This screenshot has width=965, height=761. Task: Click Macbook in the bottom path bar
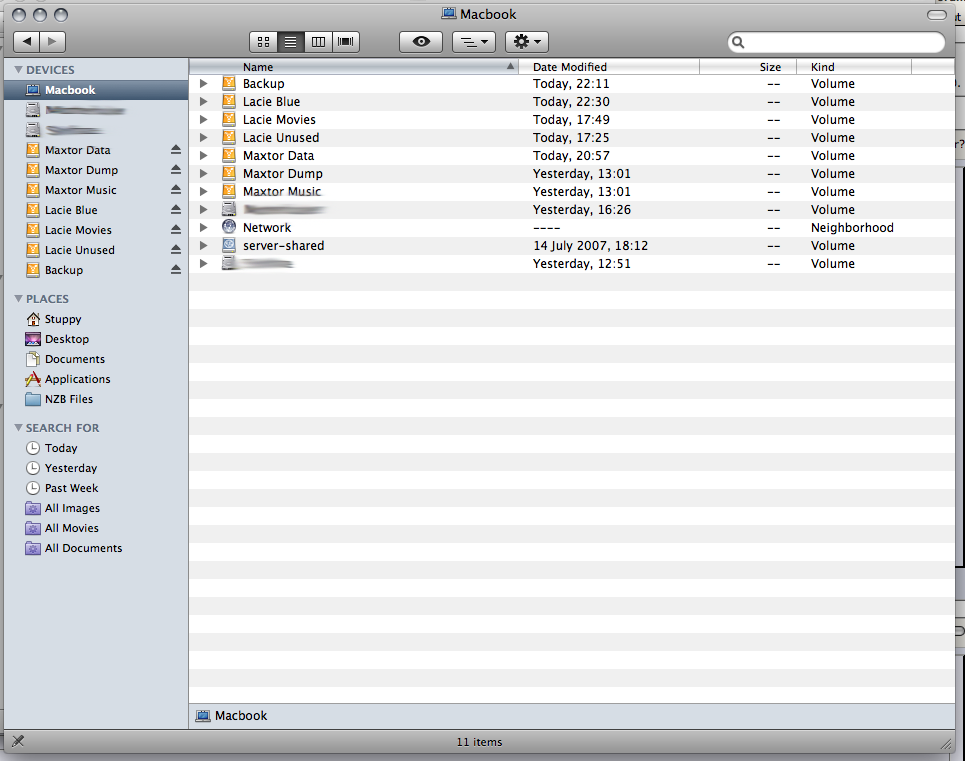(x=231, y=715)
